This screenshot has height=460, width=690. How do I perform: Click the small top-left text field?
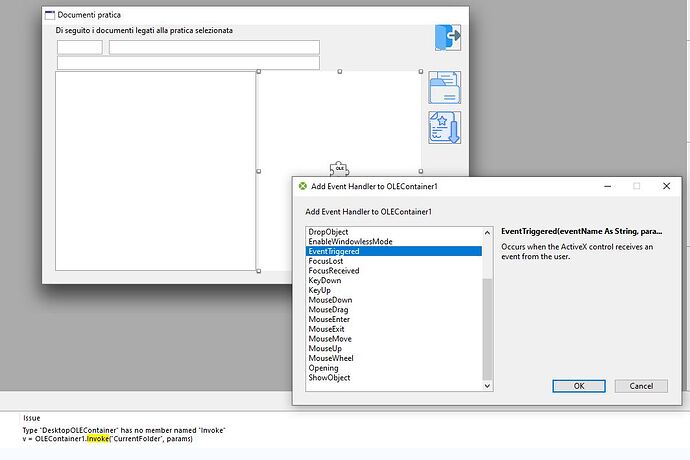(x=79, y=47)
